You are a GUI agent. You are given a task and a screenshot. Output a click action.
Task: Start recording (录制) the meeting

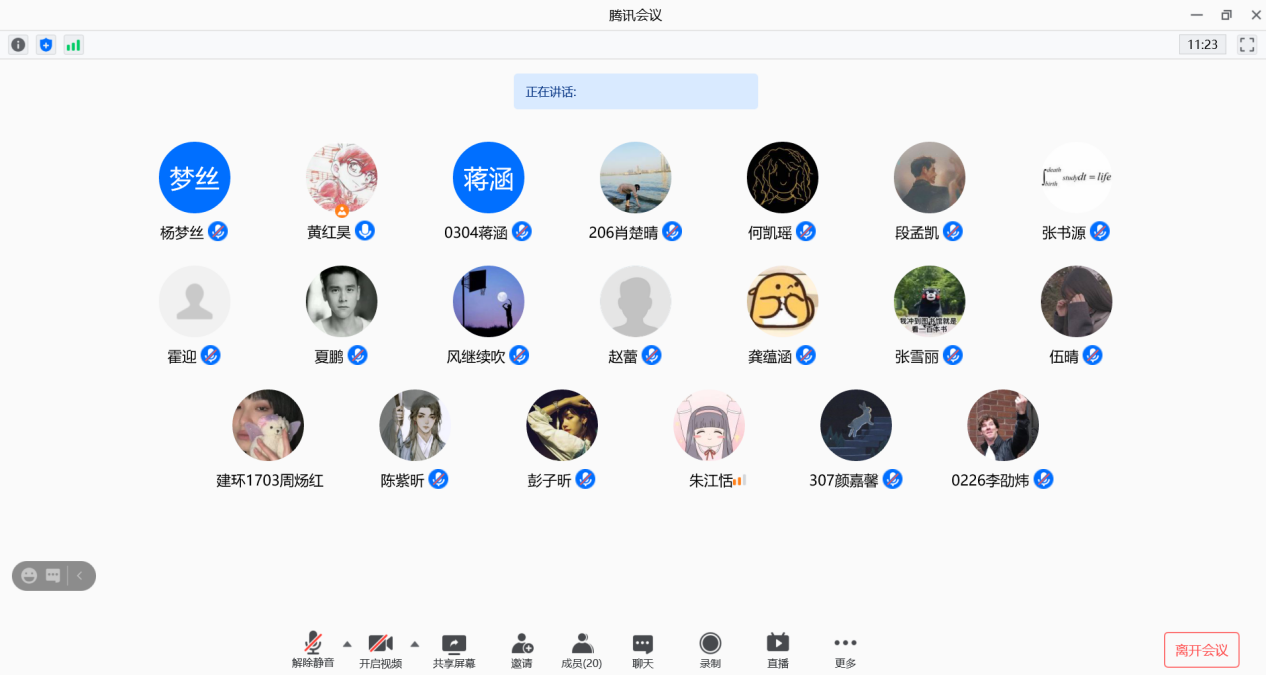710,650
